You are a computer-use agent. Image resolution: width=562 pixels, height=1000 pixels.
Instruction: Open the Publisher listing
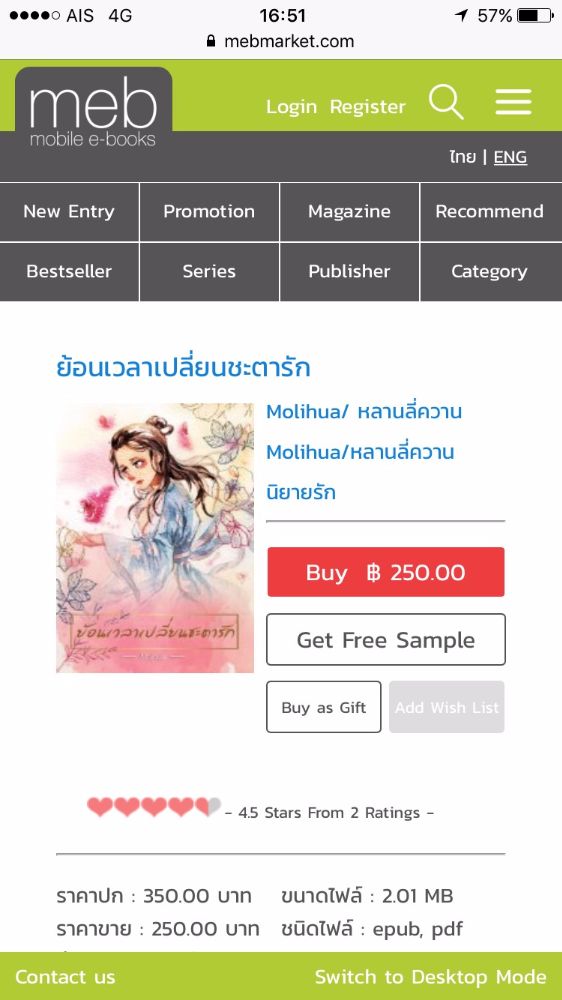(x=350, y=272)
